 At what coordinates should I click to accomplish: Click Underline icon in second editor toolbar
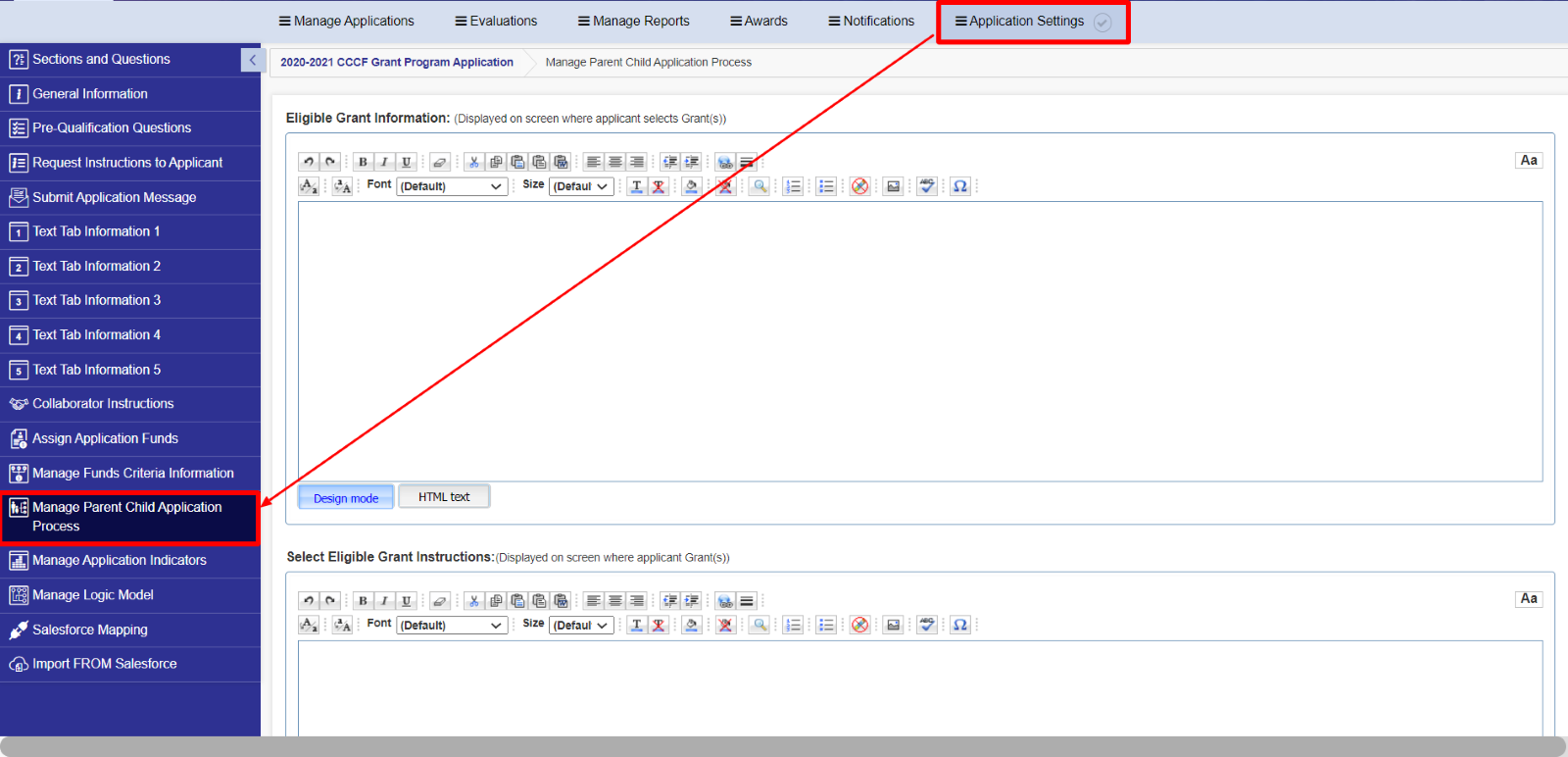tap(406, 600)
